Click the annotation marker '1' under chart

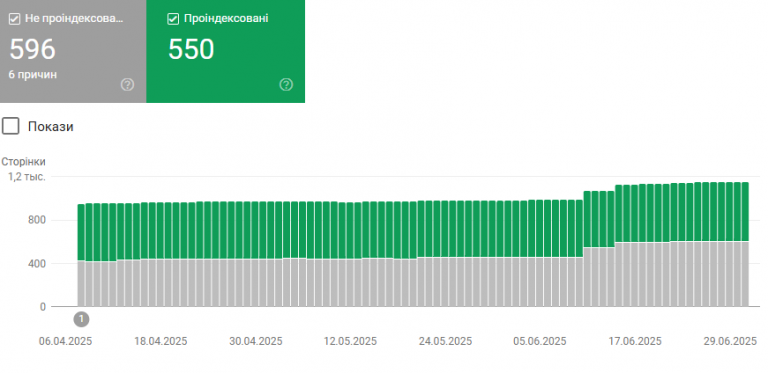click(82, 320)
